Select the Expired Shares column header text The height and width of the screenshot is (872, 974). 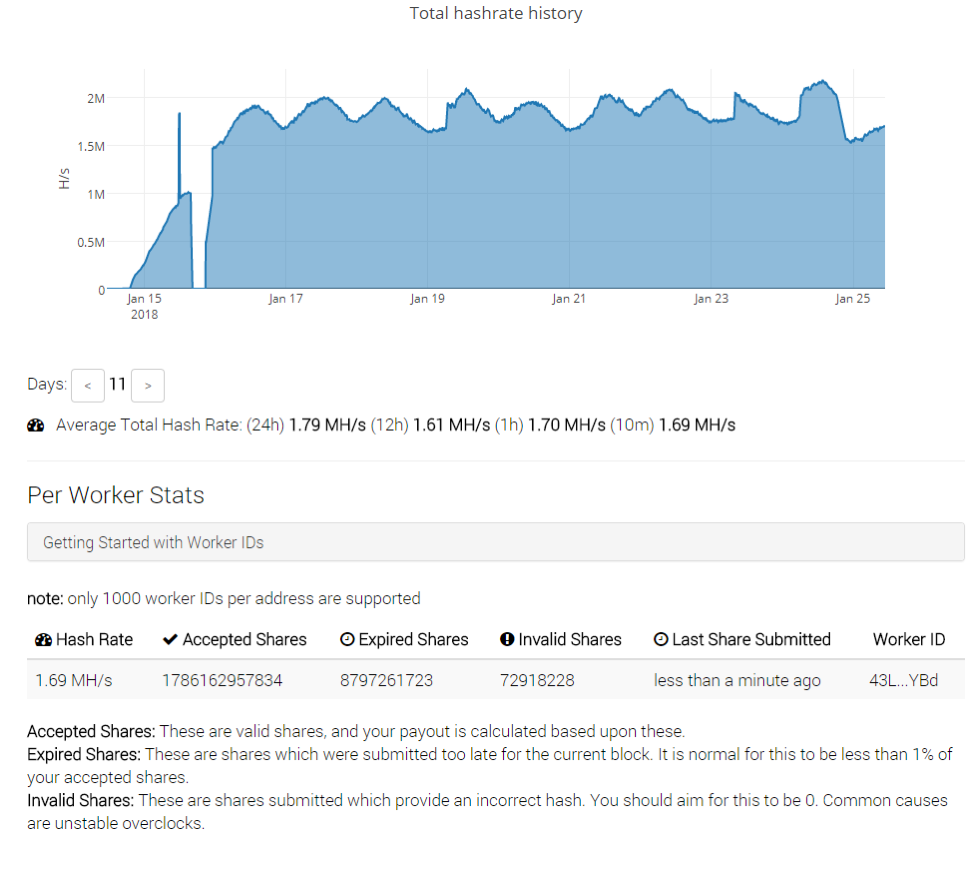413,640
